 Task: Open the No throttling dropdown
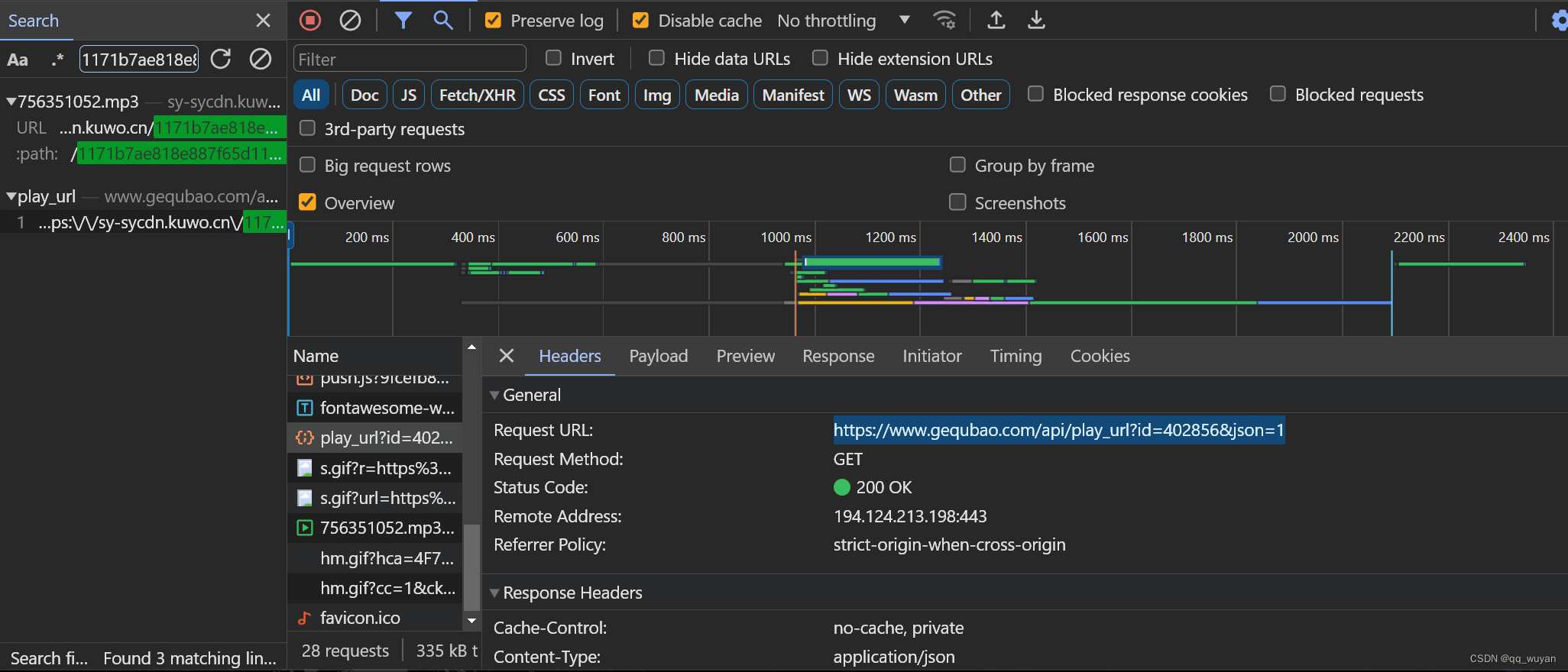coord(844,21)
